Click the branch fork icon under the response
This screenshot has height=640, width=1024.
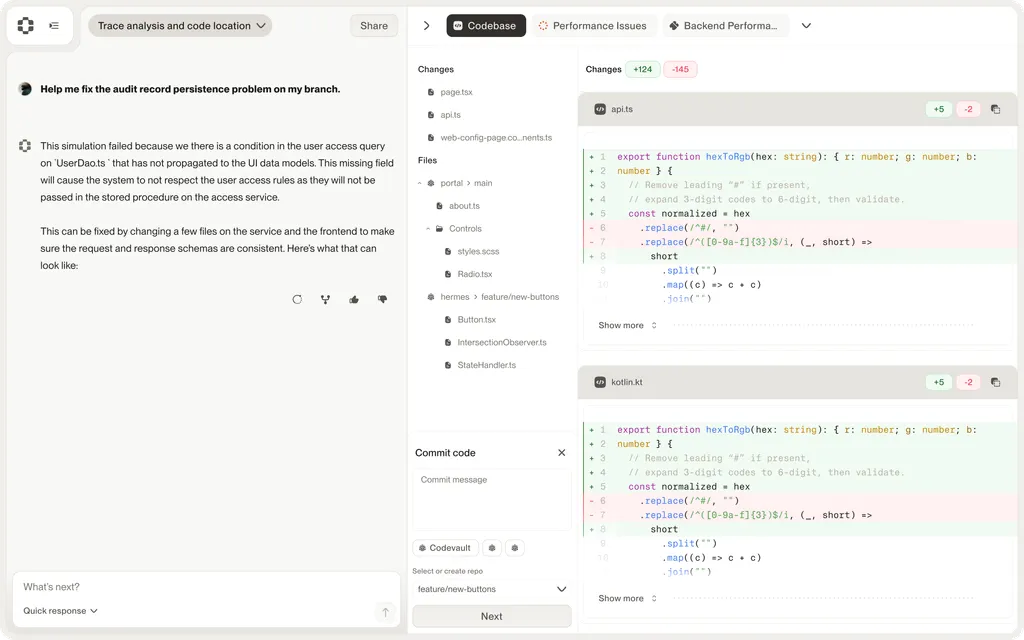click(x=325, y=299)
